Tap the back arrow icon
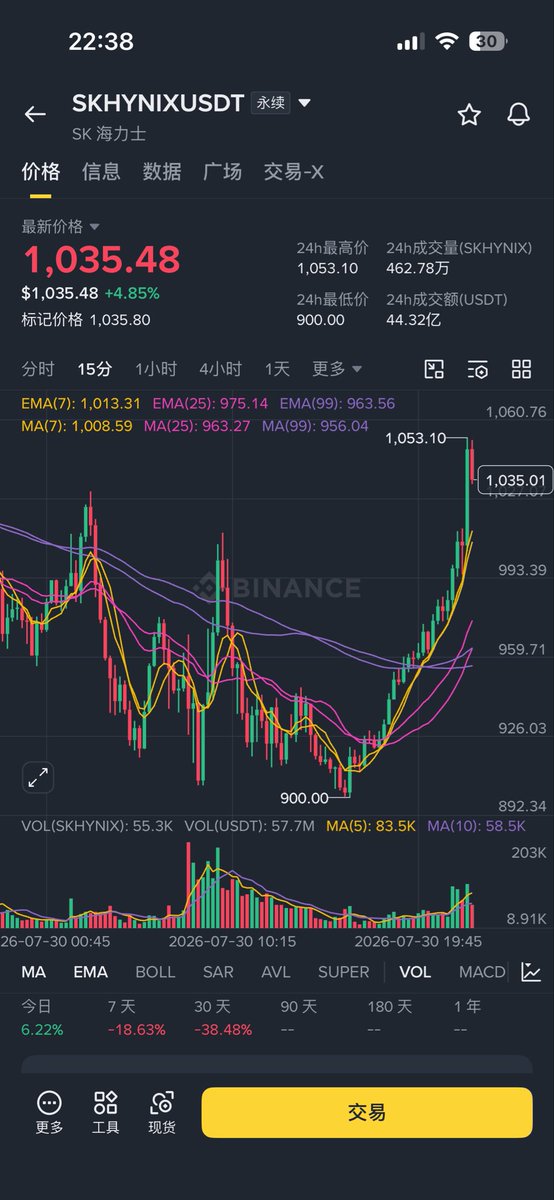The height and width of the screenshot is (1200, 554). [x=35, y=114]
